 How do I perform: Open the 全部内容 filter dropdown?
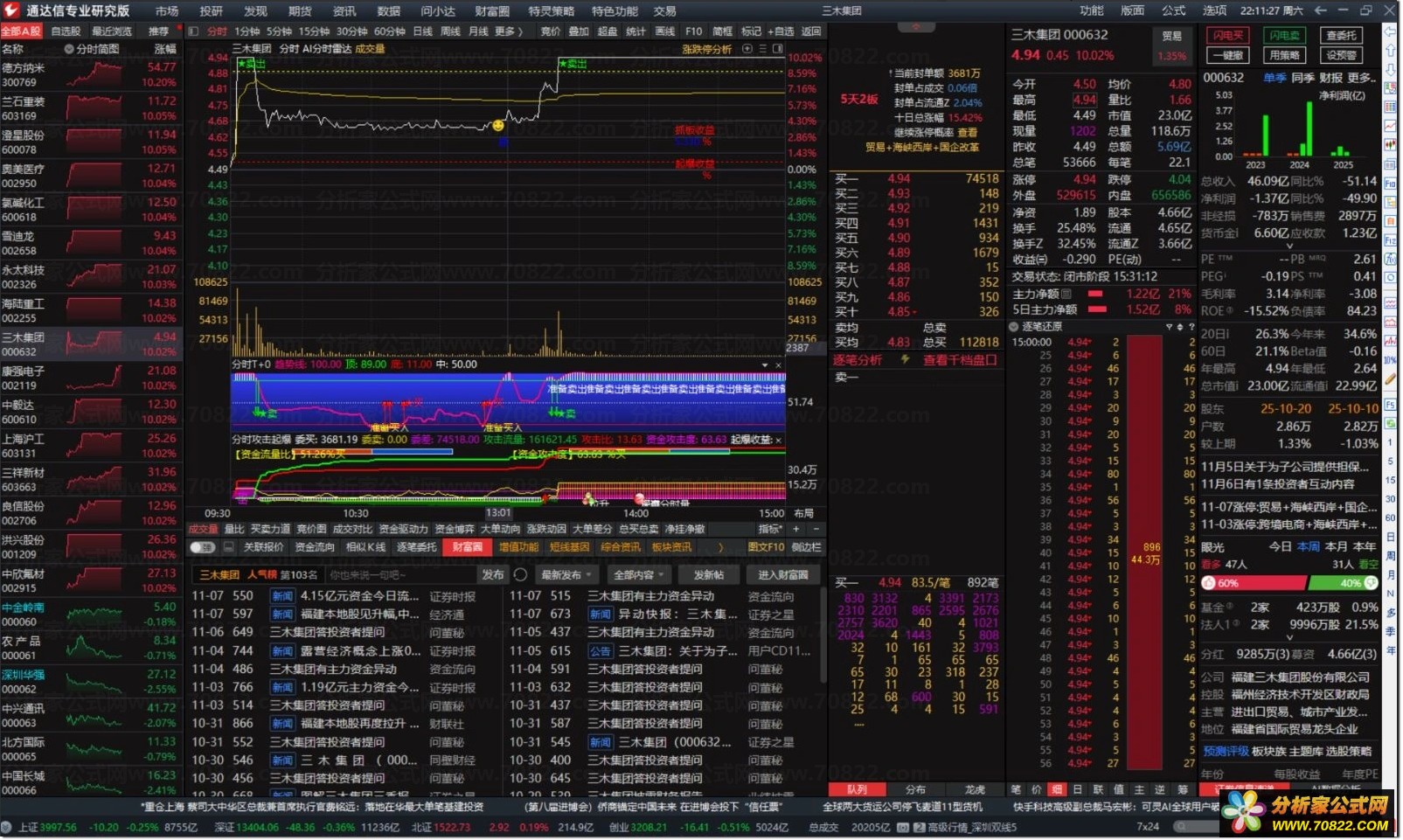click(x=639, y=575)
